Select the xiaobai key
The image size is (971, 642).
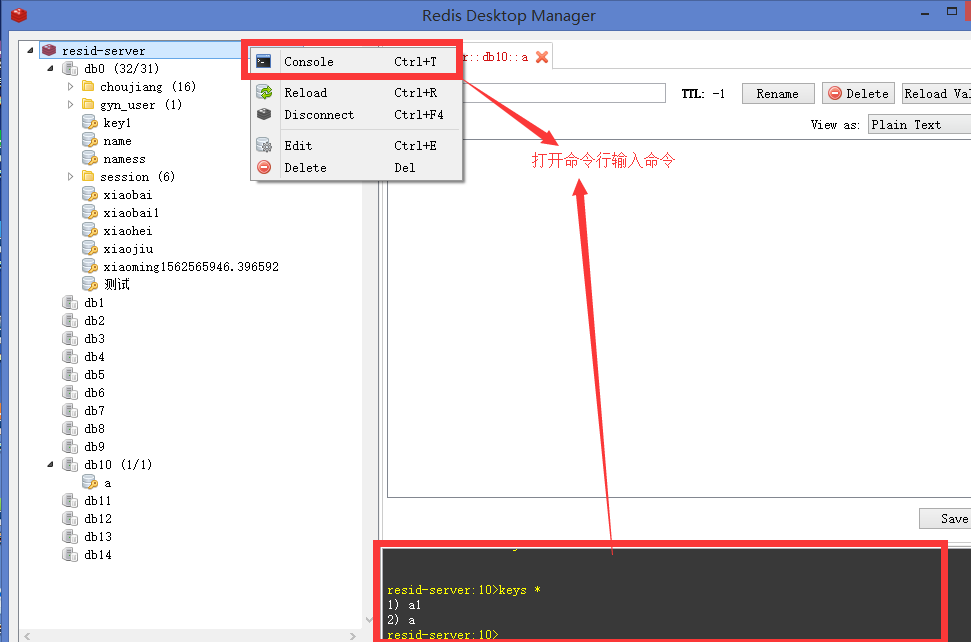tap(128, 195)
